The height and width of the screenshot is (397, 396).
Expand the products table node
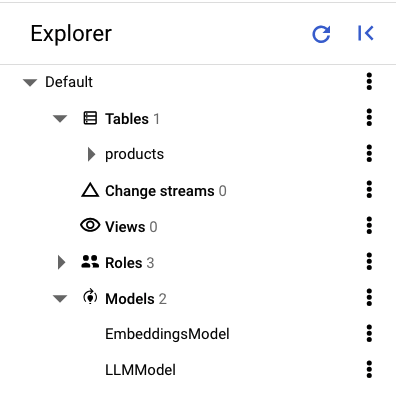click(x=91, y=154)
